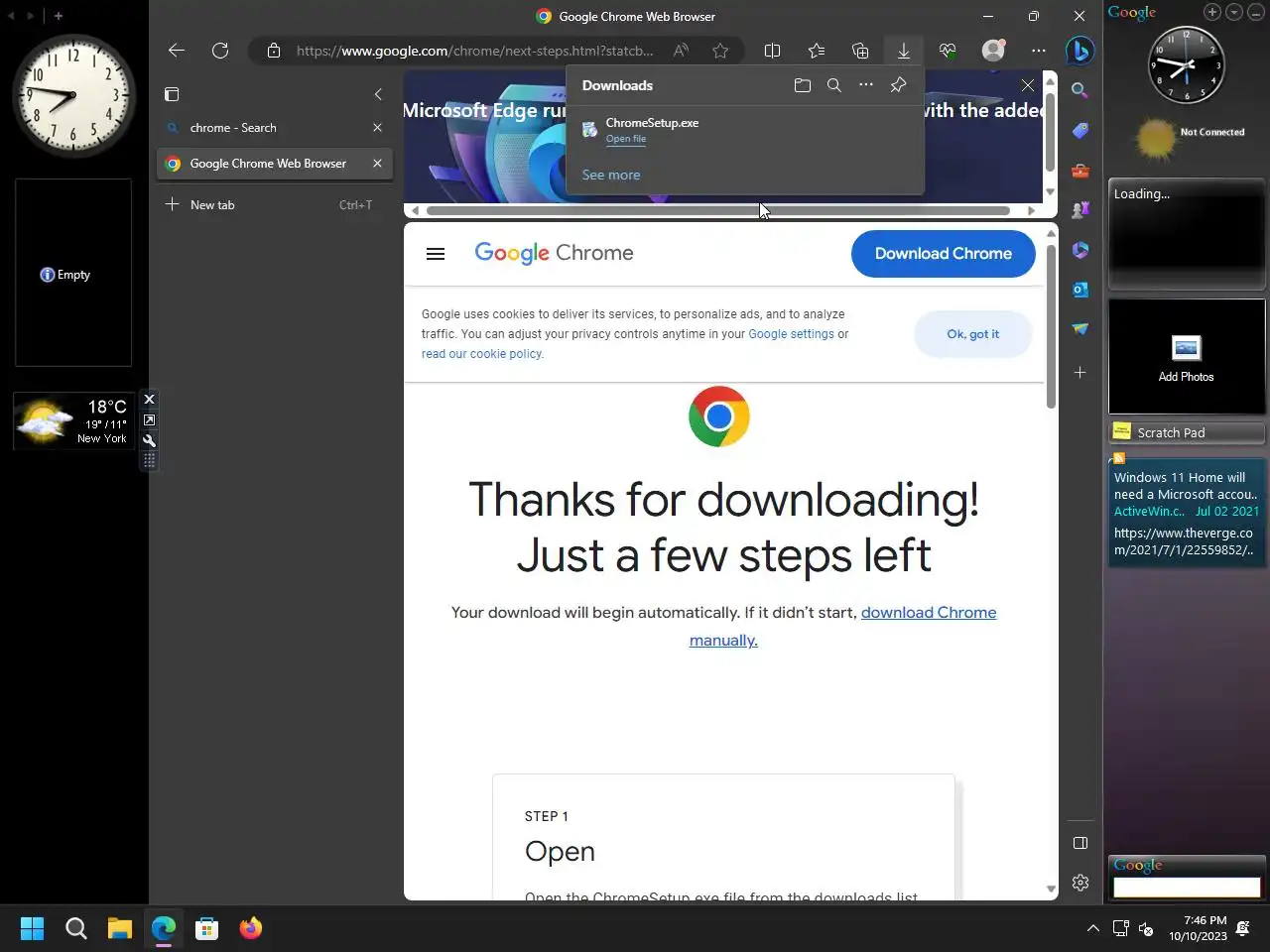Open Search in Edge sidebar
1270x952 pixels.
[x=1080, y=90]
